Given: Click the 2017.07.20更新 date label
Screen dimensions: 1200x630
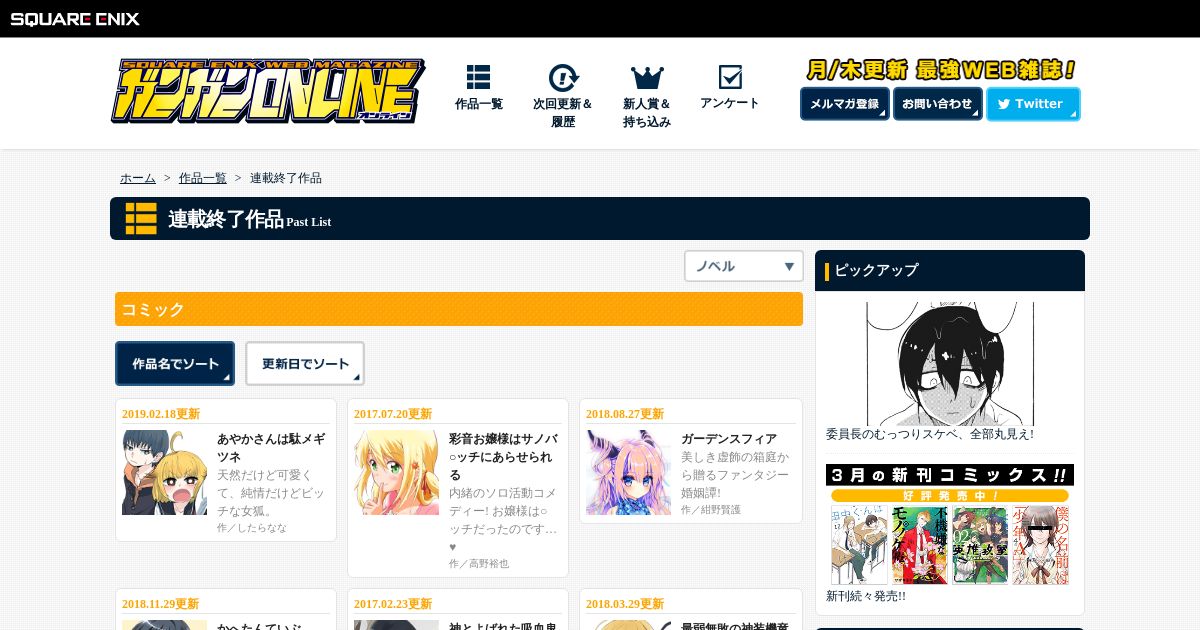Looking at the screenshot, I should point(393,414).
